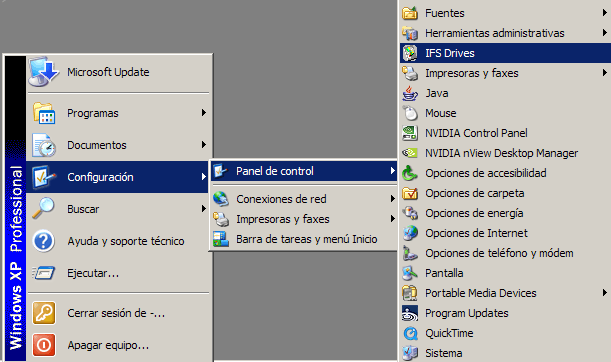Screen dimensions: 611x362
Task: Click the Panel de control icon
Action: point(221,171)
